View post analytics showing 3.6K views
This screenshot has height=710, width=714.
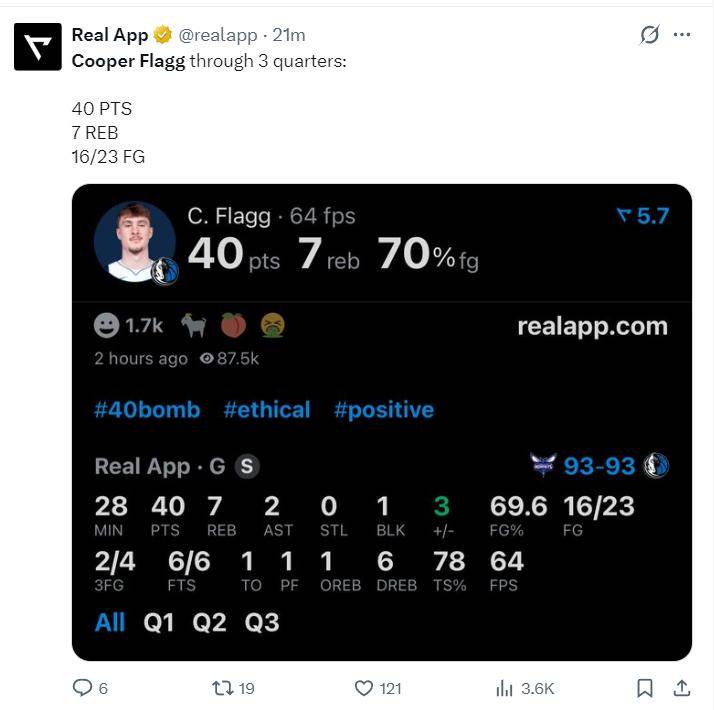pyautogui.click(x=505, y=688)
